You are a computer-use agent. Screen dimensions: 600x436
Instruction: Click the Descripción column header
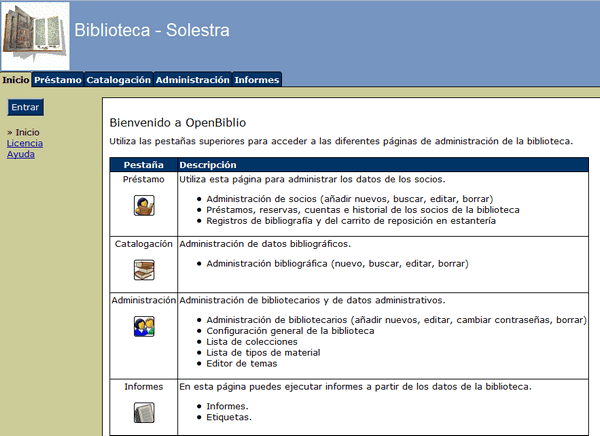coord(208,165)
